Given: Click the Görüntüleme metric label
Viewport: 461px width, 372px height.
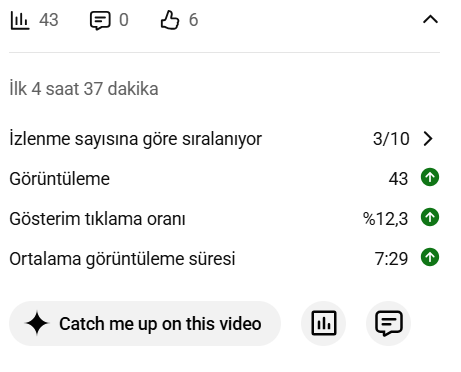Looking at the screenshot, I should pos(60,179).
